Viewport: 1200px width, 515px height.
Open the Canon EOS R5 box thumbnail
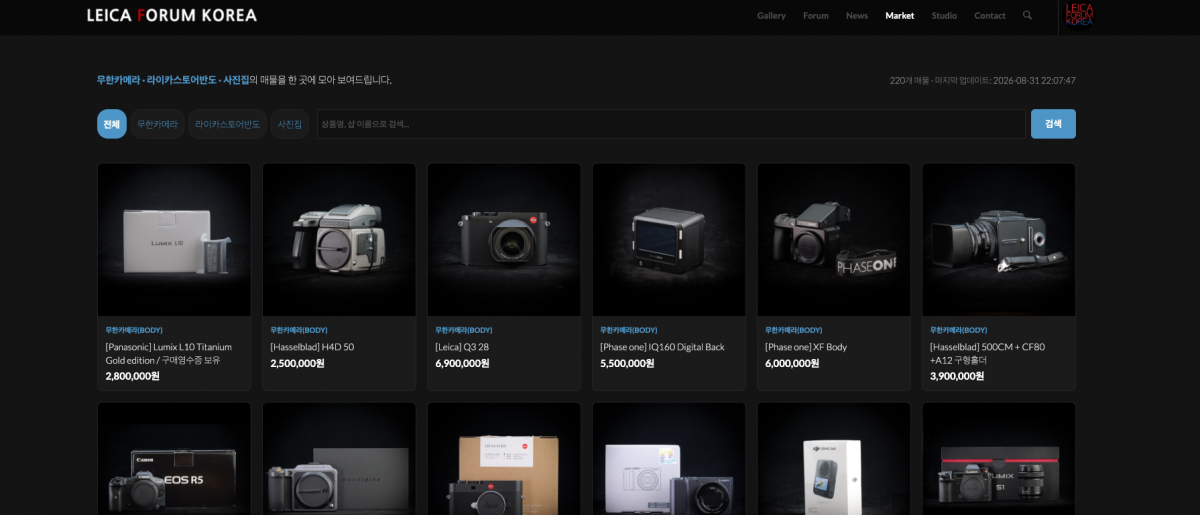(174, 459)
